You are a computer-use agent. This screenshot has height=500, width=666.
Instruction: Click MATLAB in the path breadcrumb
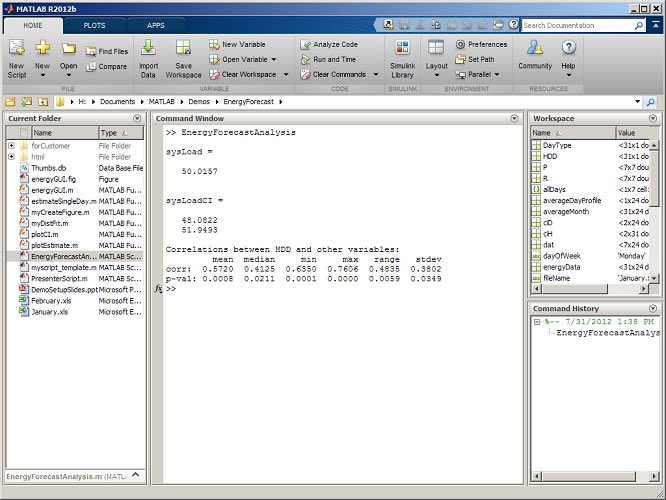[161, 102]
